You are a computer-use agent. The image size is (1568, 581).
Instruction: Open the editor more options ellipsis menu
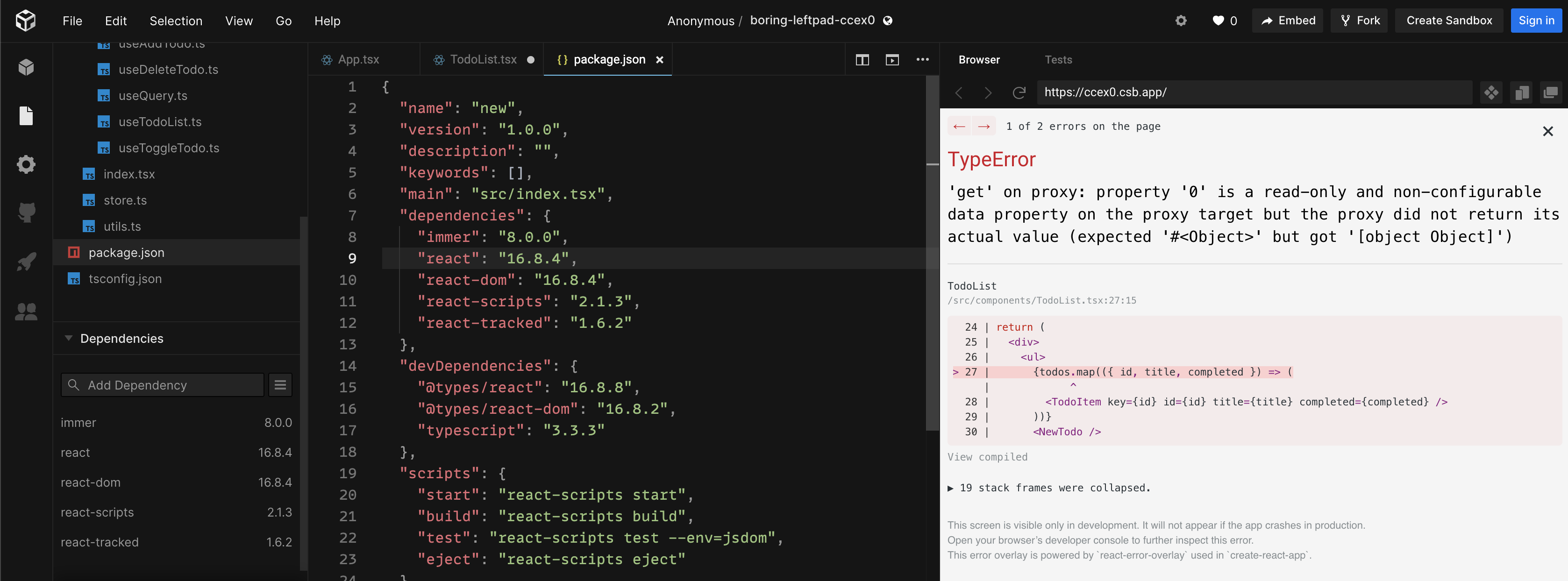[922, 60]
